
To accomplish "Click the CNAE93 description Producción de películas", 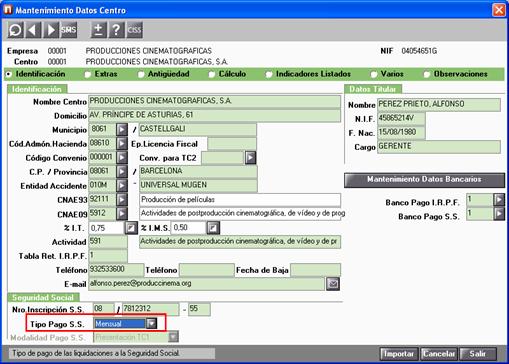I will tap(240, 200).
